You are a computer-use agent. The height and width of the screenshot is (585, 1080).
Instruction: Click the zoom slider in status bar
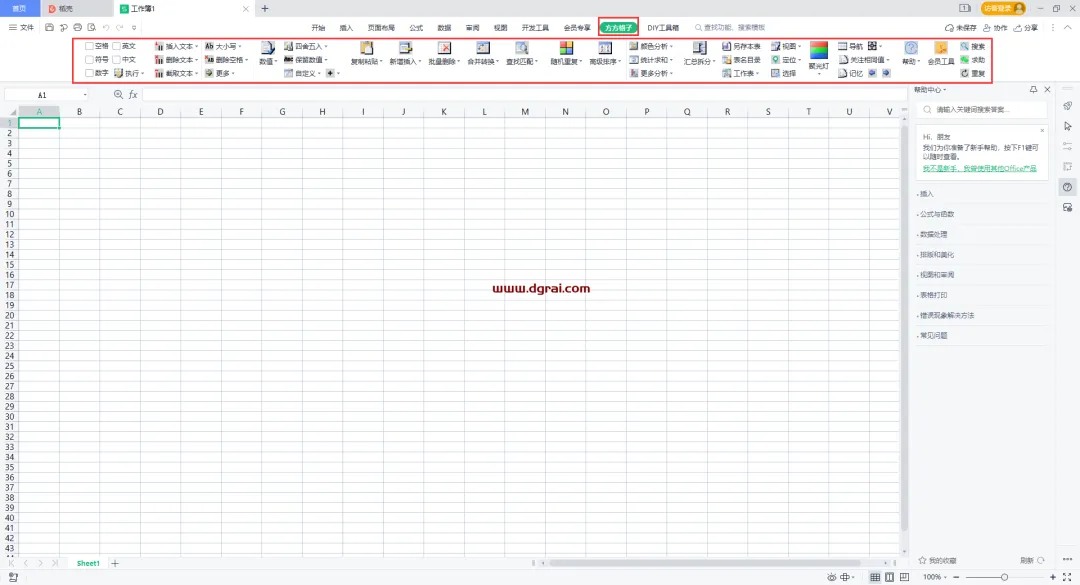[x=1004, y=577]
